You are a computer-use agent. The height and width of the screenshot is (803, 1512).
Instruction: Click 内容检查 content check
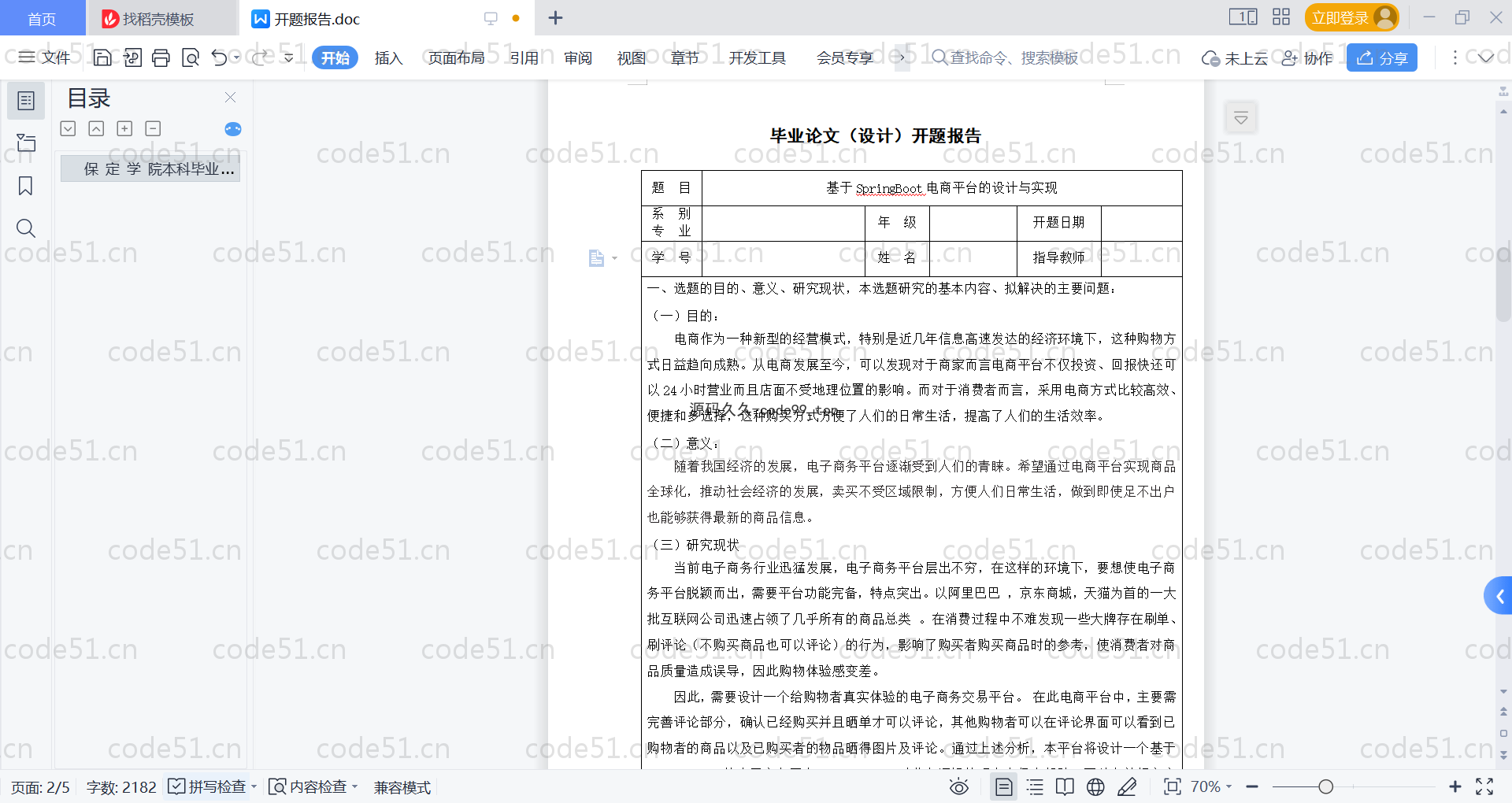pos(308,786)
